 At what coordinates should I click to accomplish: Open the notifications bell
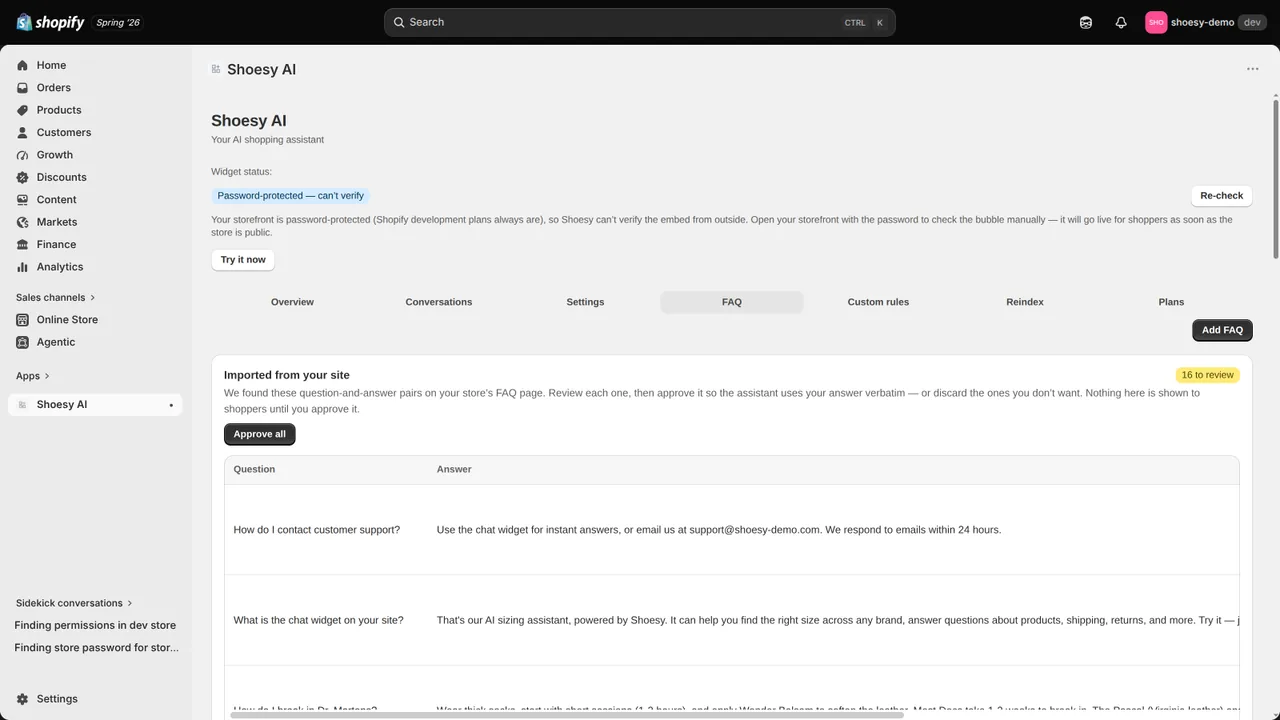(1121, 22)
